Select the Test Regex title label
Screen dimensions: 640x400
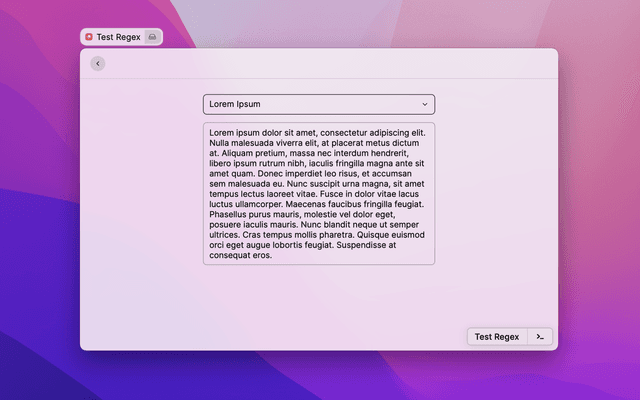point(118,37)
